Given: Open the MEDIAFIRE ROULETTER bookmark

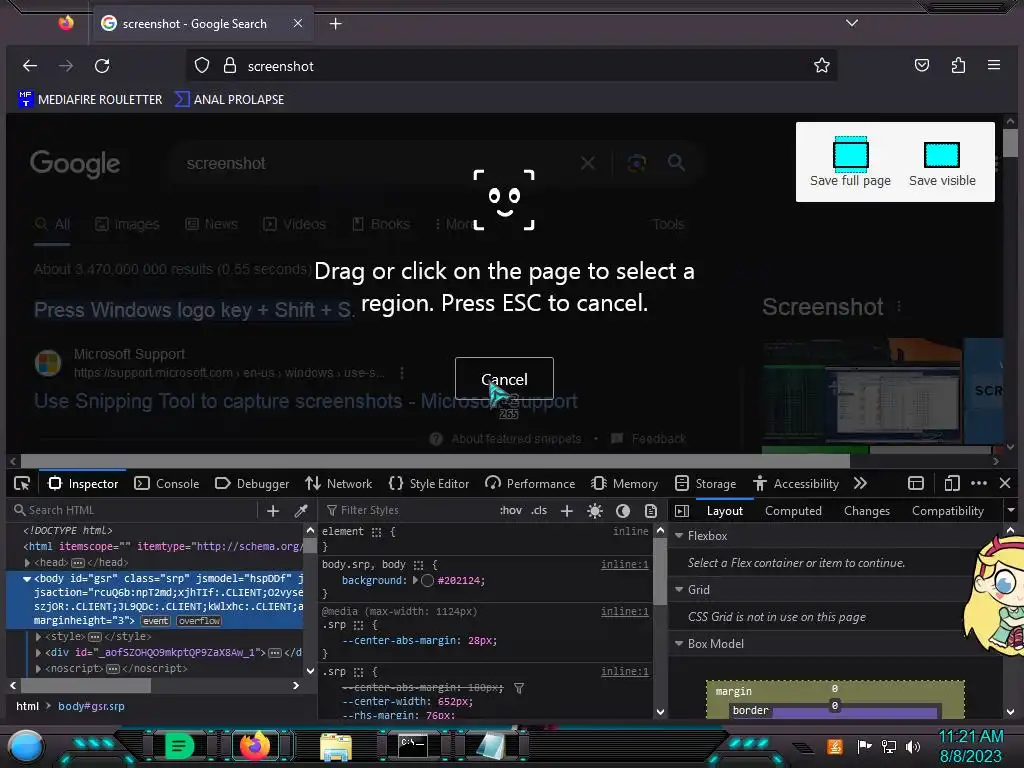Looking at the screenshot, I should 91,99.
